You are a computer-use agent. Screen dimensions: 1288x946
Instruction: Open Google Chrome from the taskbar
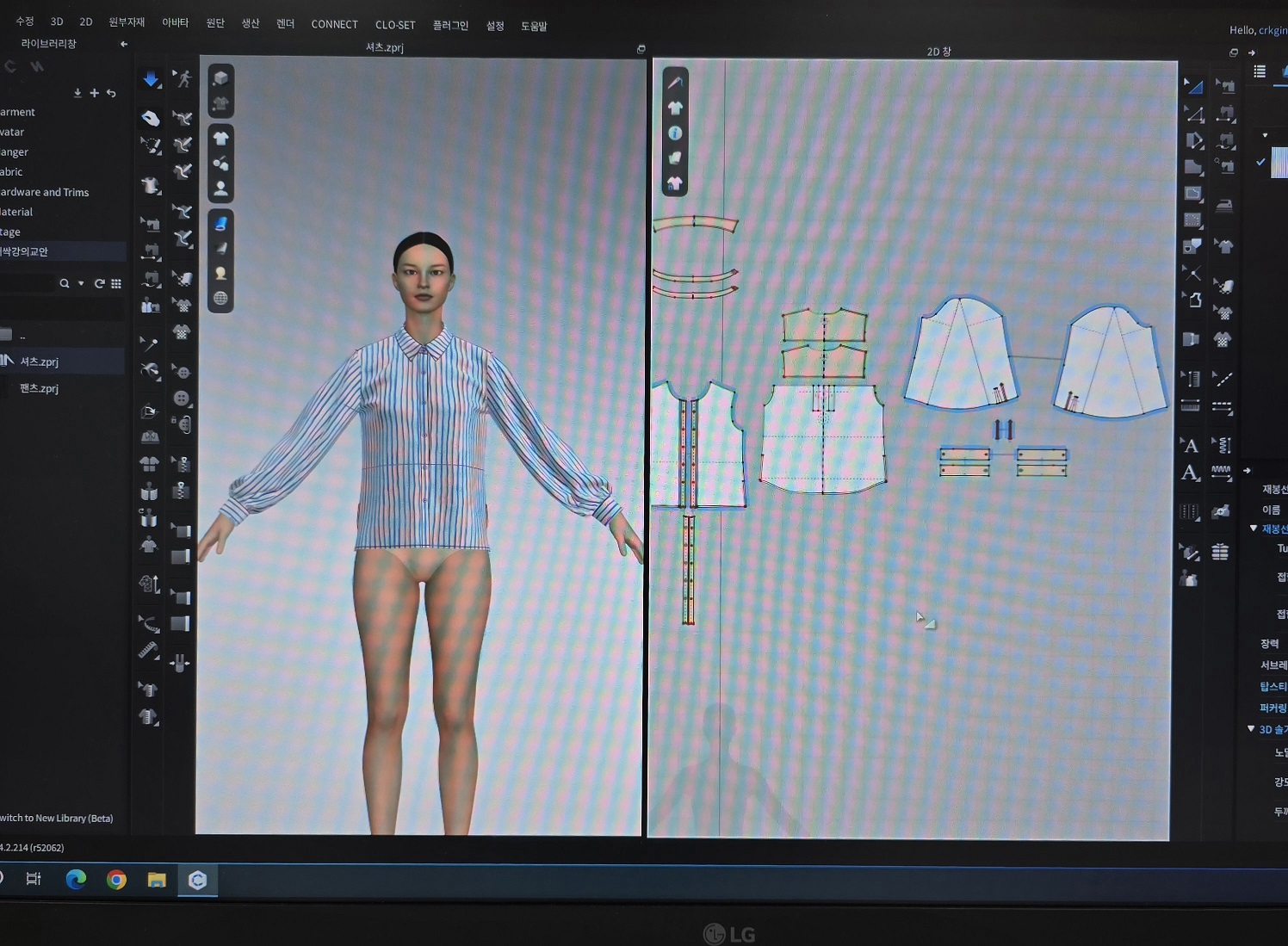pyautogui.click(x=116, y=879)
